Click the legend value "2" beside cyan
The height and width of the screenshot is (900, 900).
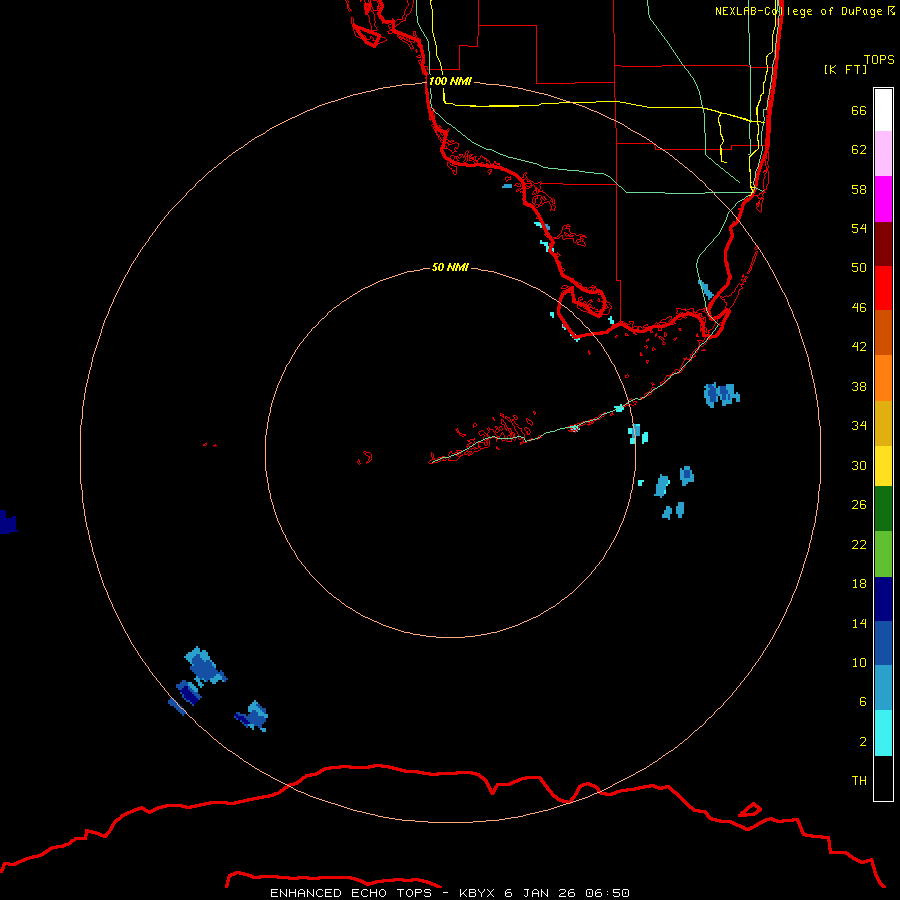pyautogui.click(x=863, y=742)
